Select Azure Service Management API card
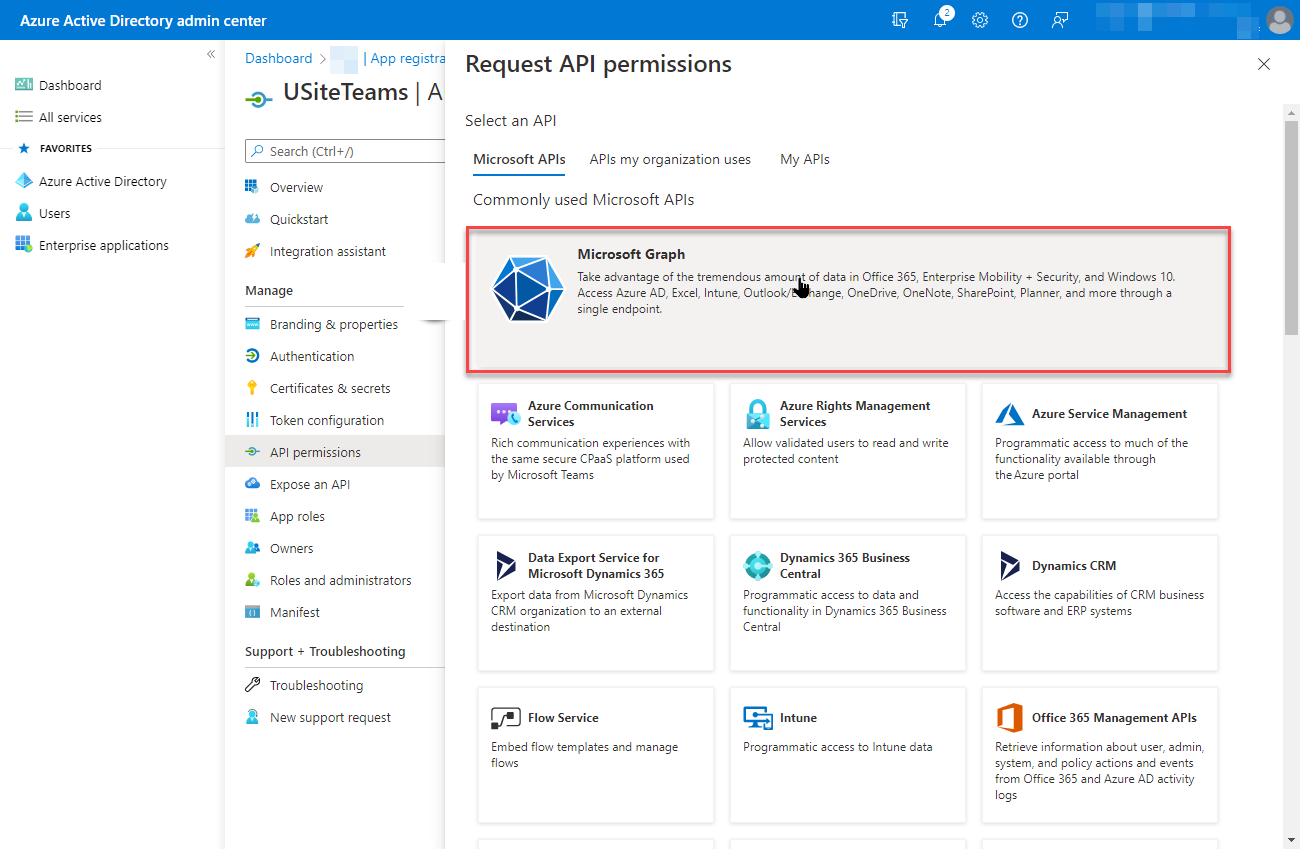This screenshot has height=849, width=1300. point(1100,451)
